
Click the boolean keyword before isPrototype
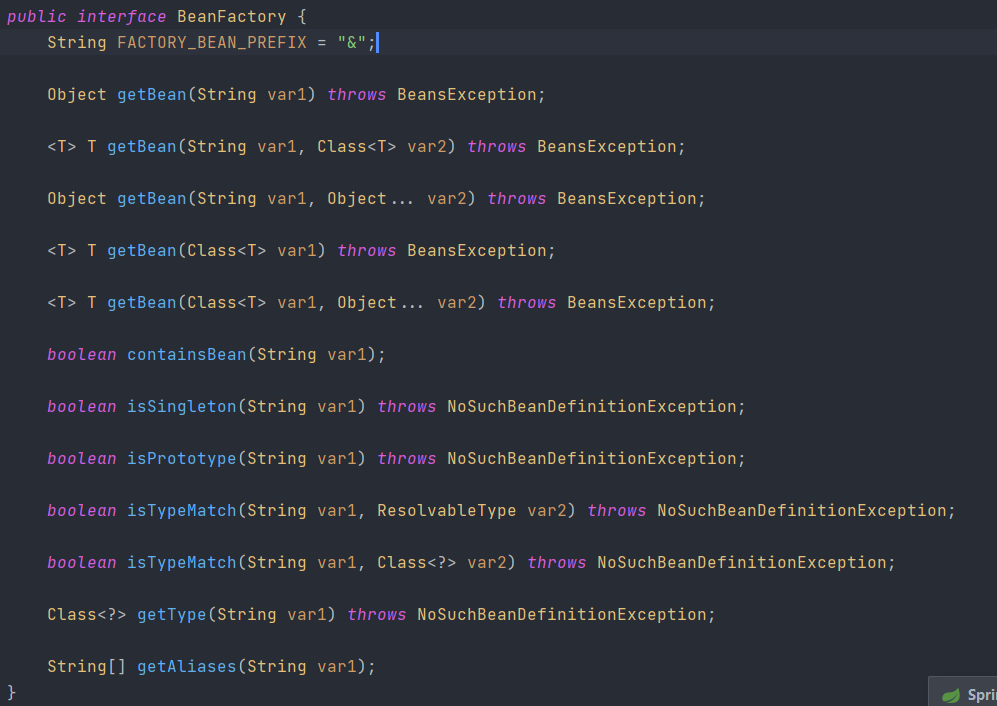point(81,459)
